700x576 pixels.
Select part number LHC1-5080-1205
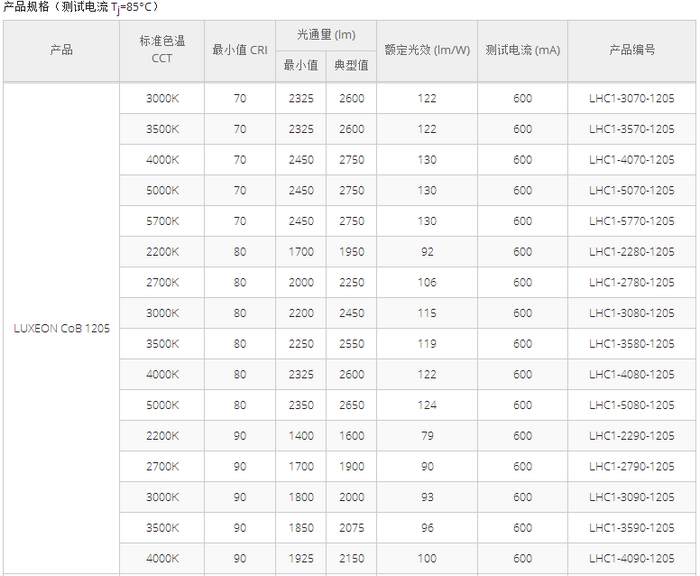coord(632,405)
